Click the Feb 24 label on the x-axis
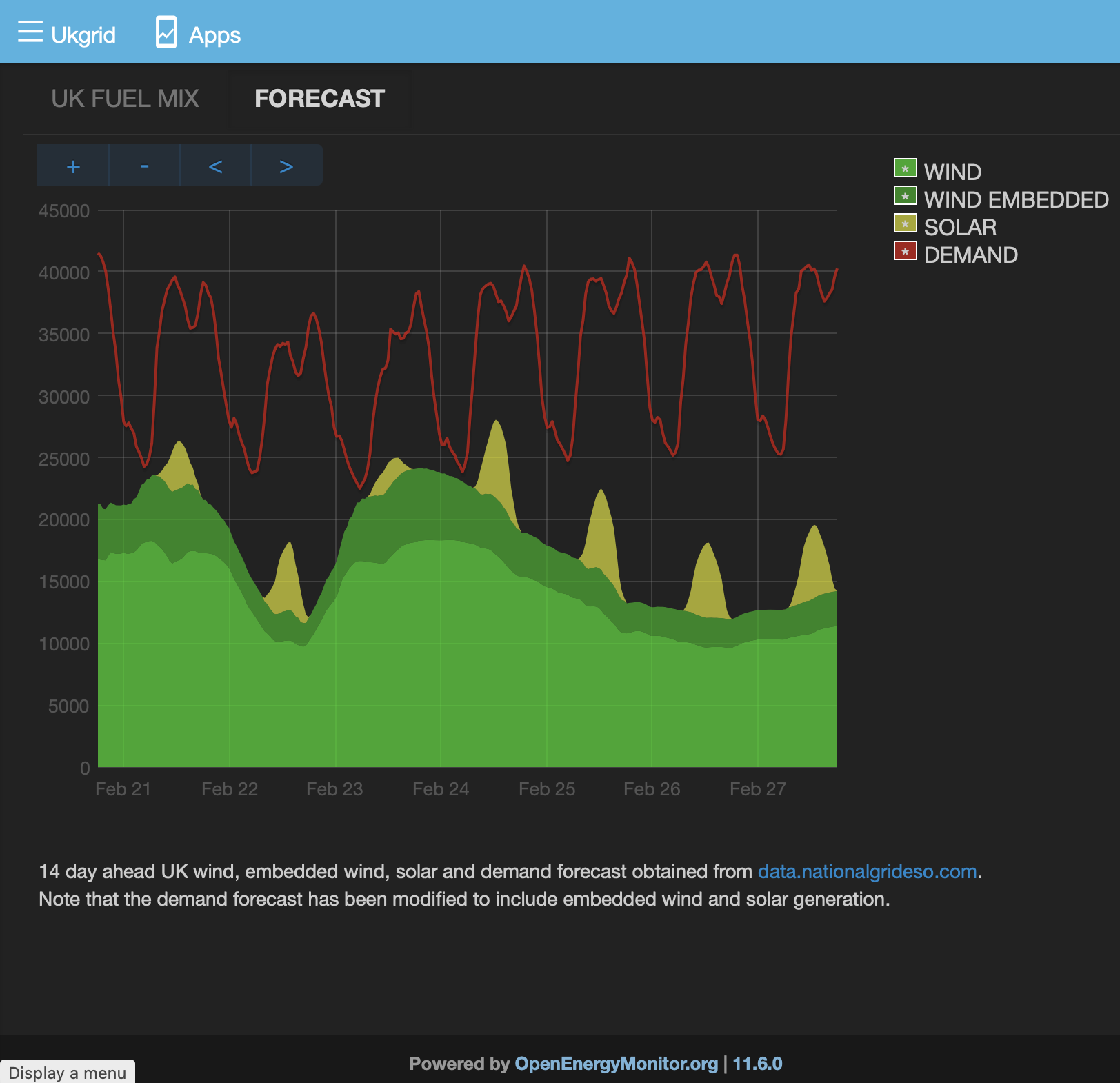Viewport: 1120px width, 1083px height. click(441, 789)
